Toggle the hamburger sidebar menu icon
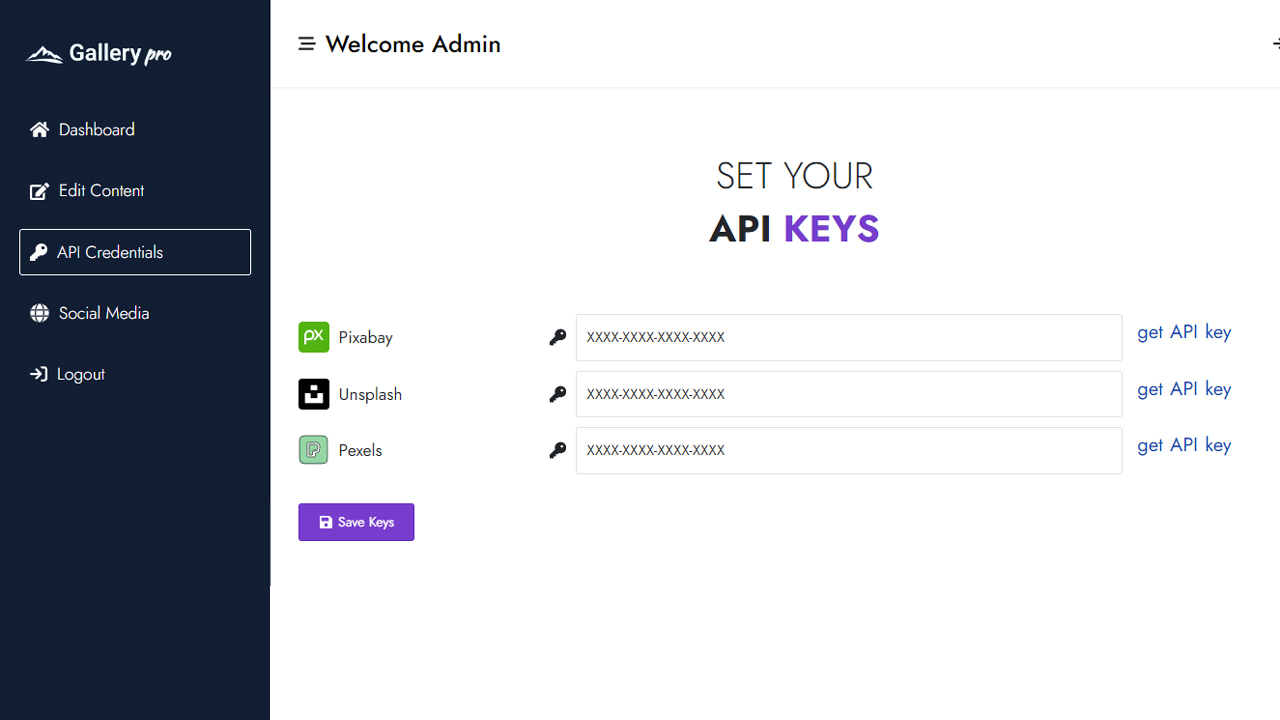1280x720 pixels. pyautogui.click(x=307, y=44)
